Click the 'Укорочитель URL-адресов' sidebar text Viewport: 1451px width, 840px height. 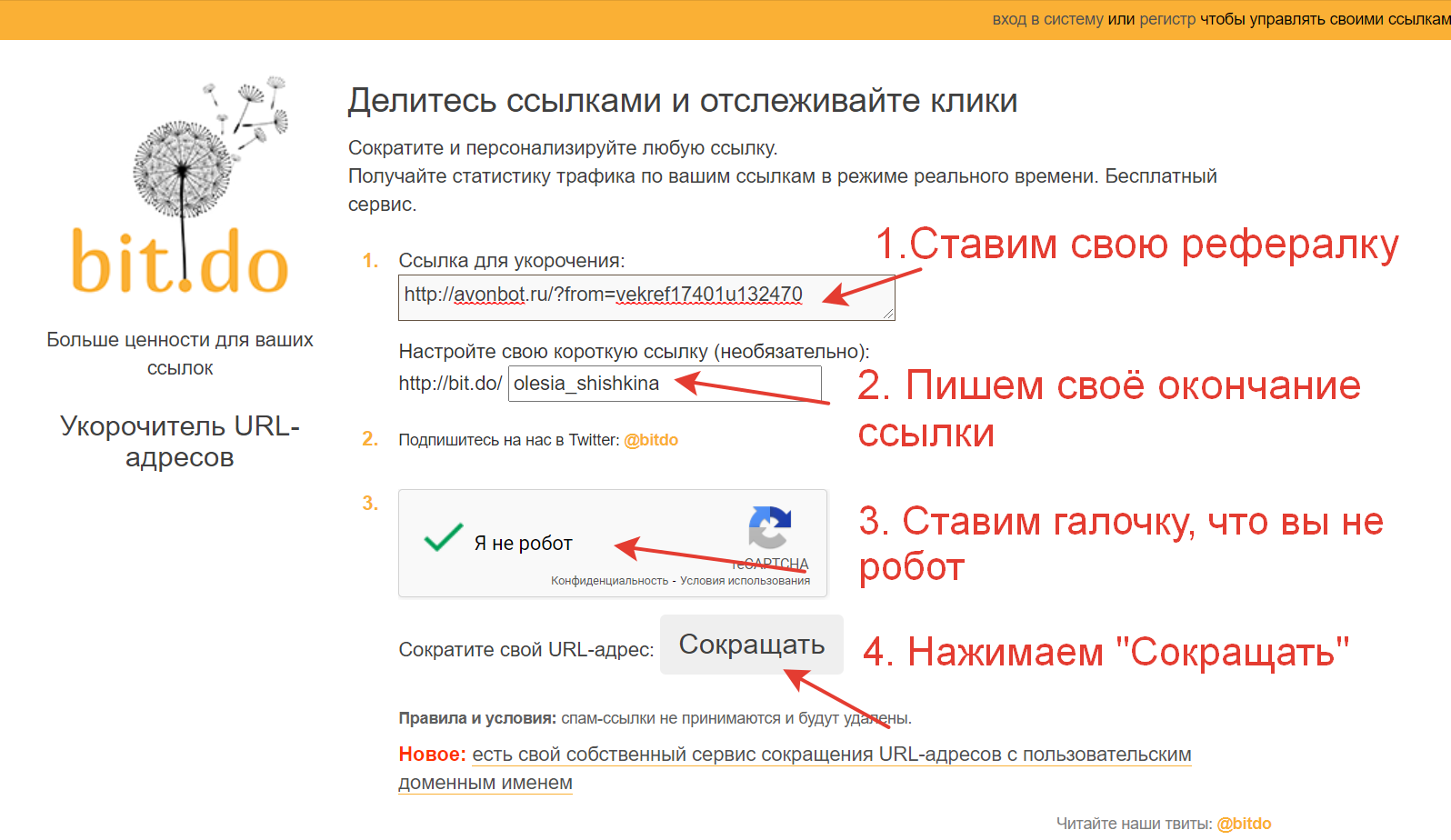[180, 441]
